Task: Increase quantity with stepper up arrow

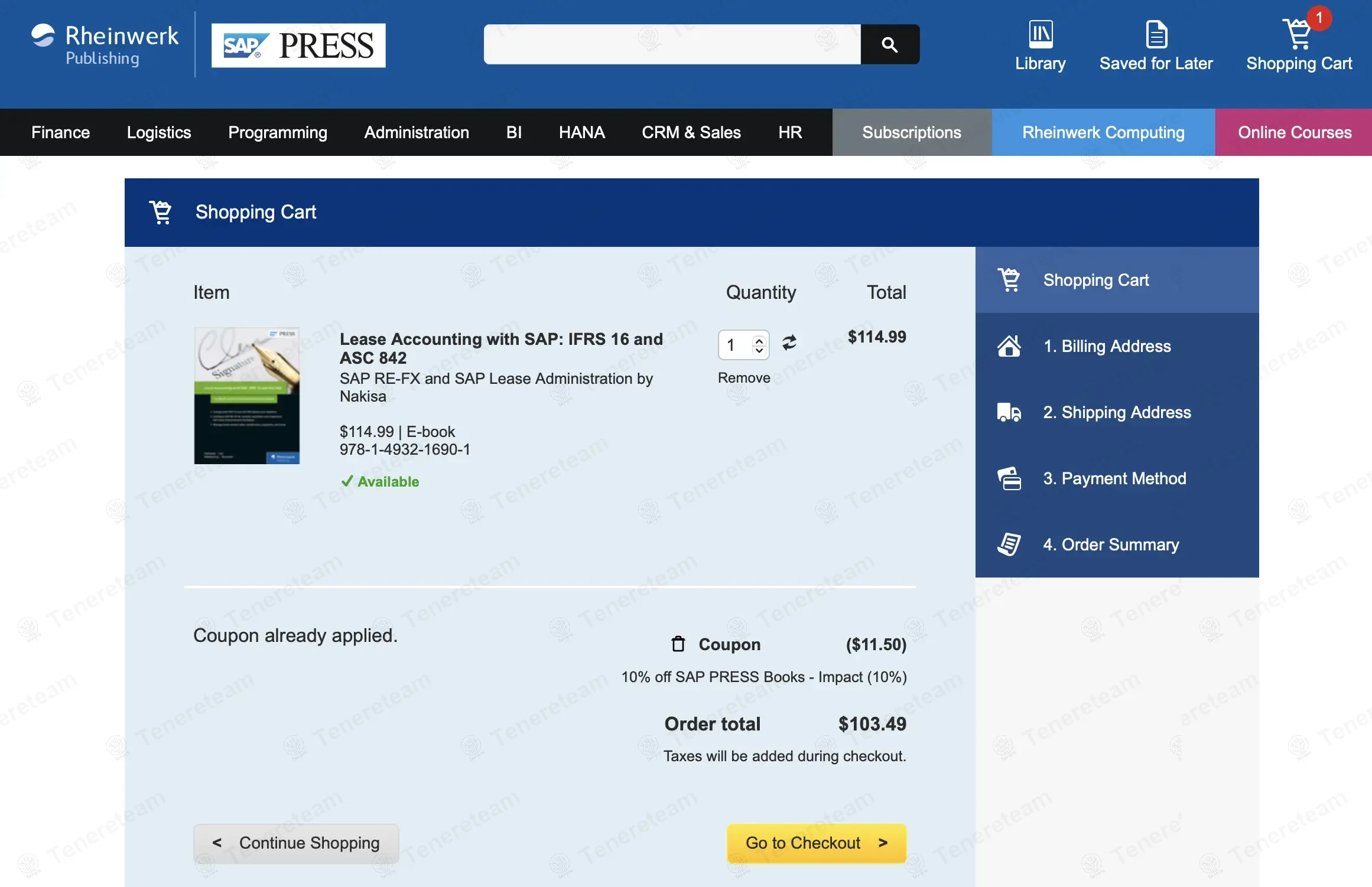Action: (759, 340)
